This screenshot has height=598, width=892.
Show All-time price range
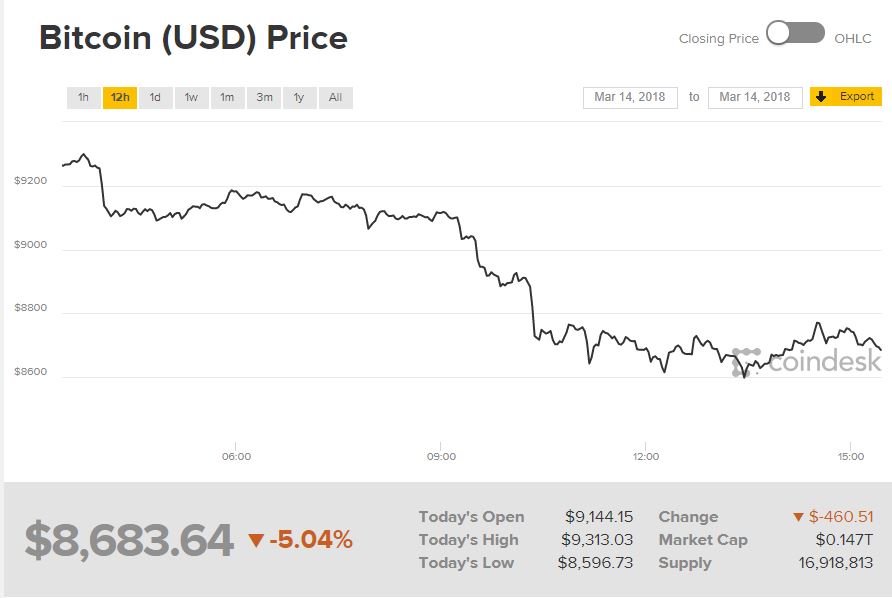point(335,98)
